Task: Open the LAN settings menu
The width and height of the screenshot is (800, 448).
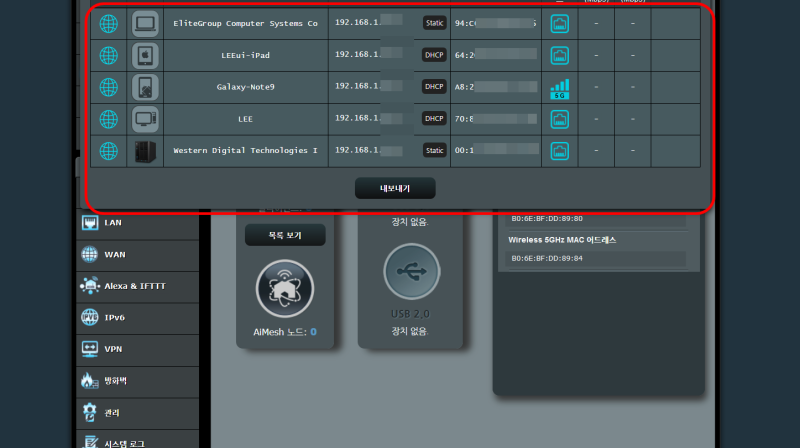Action: (138, 223)
